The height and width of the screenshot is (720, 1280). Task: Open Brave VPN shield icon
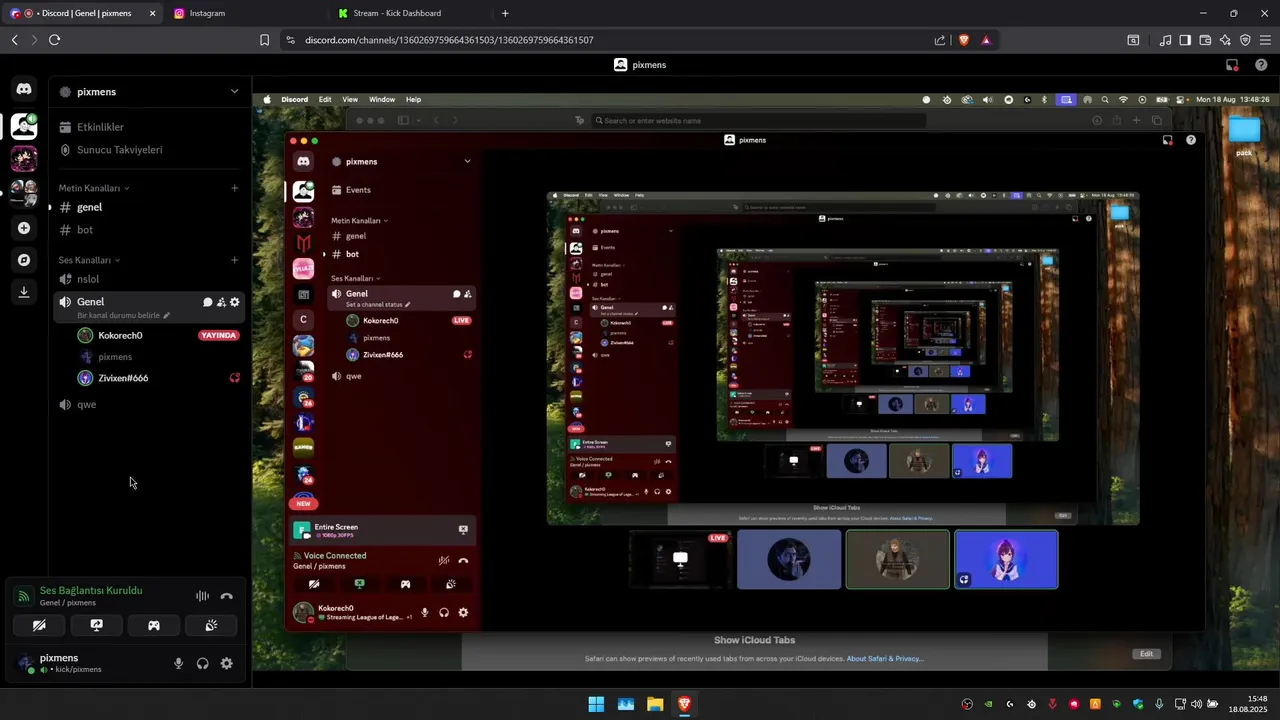[x=1245, y=40]
